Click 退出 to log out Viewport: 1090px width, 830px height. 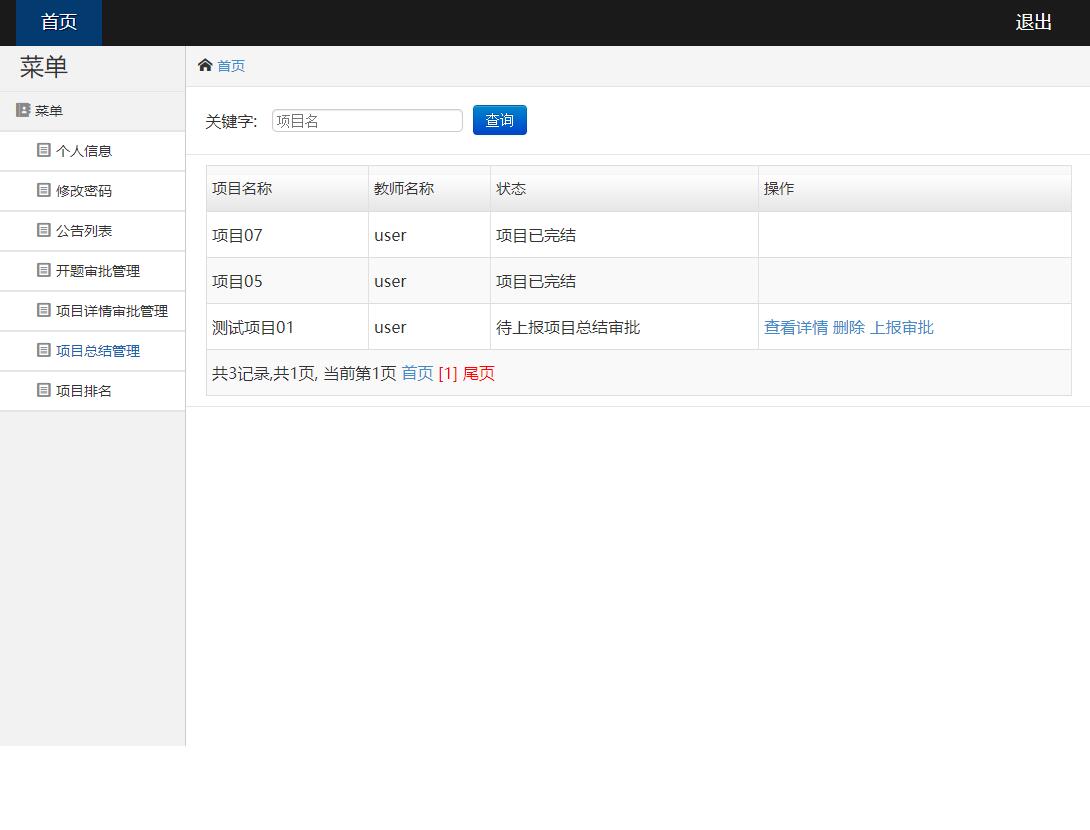click(x=1033, y=22)
